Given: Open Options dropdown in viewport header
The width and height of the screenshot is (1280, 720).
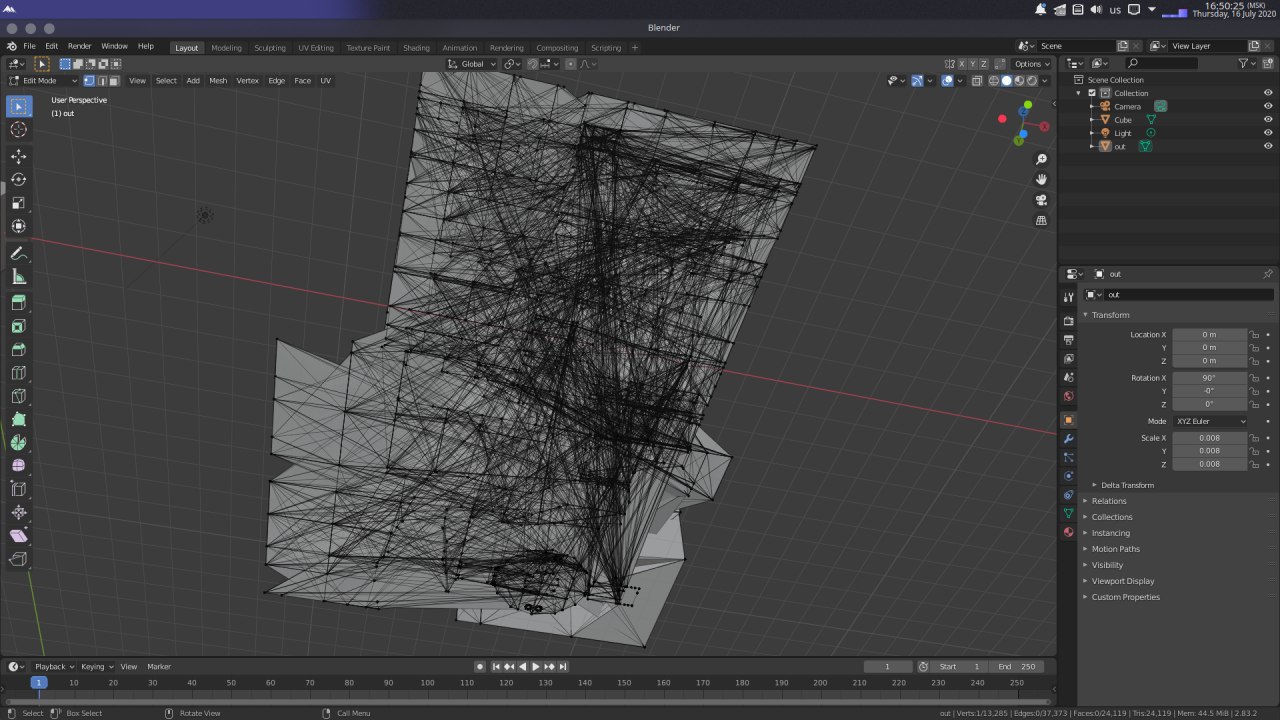Looking at the screenshot, I should [x=1033, y=64].
